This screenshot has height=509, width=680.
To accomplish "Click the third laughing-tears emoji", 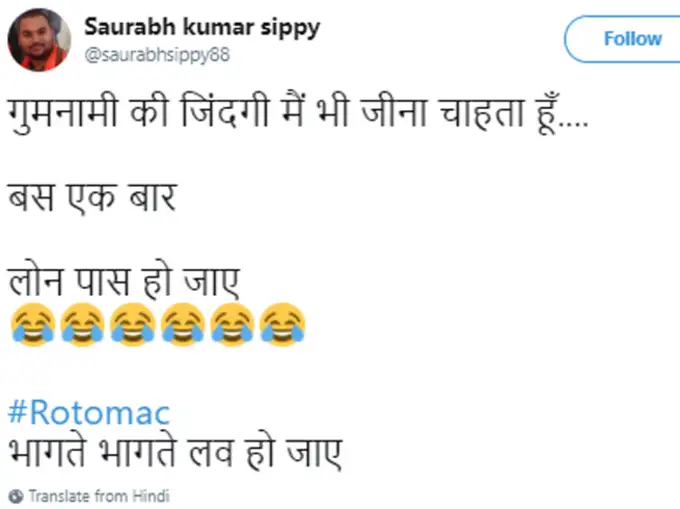I will [132, 326].
